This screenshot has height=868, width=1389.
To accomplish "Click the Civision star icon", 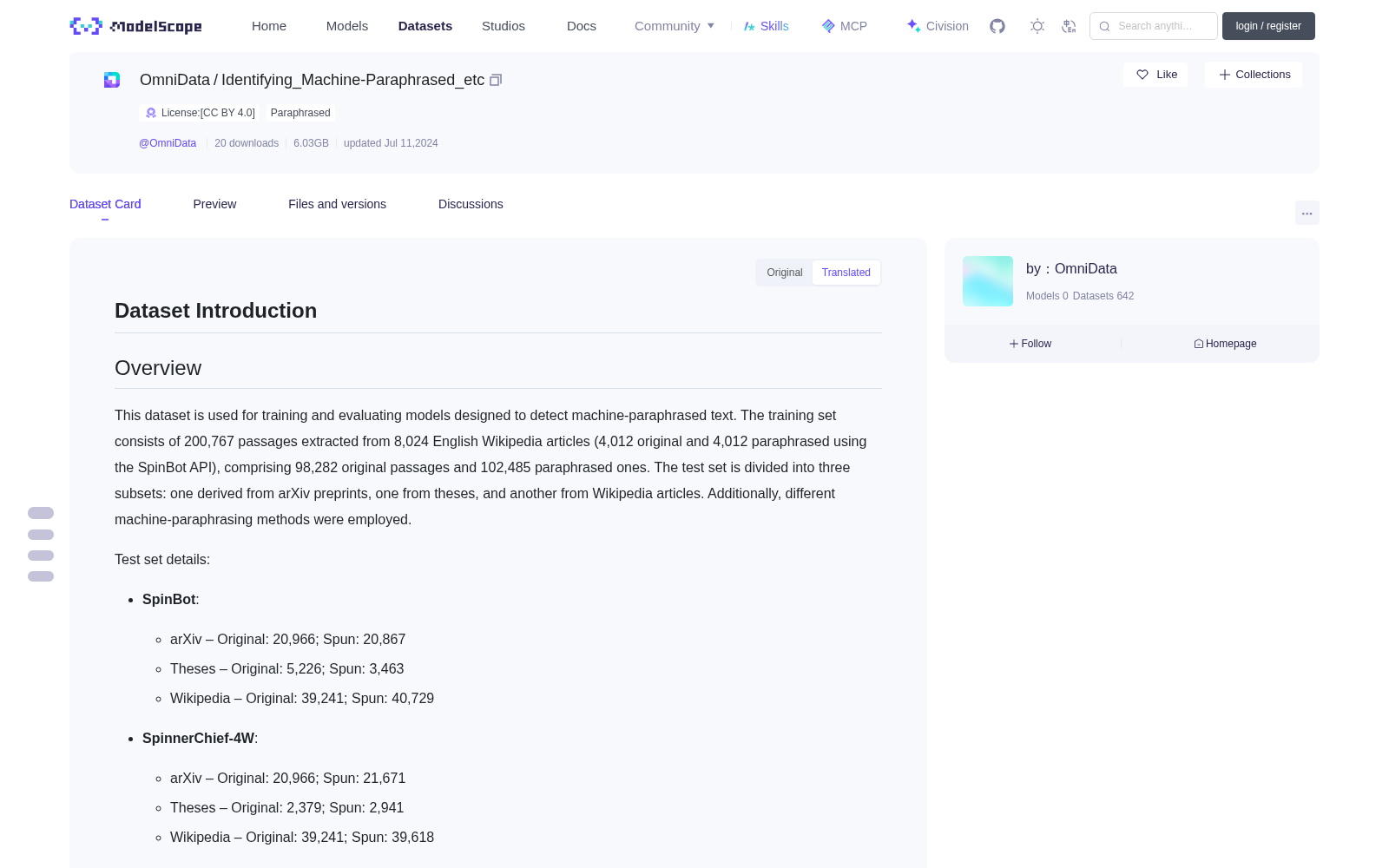I will point(913,26).
